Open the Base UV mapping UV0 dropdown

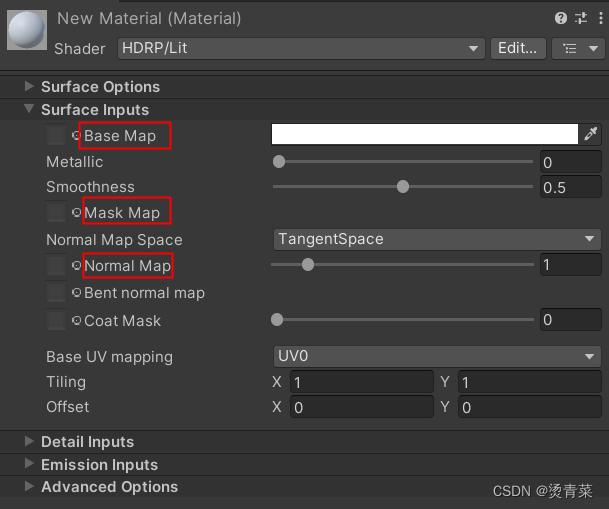coord(437,356)
